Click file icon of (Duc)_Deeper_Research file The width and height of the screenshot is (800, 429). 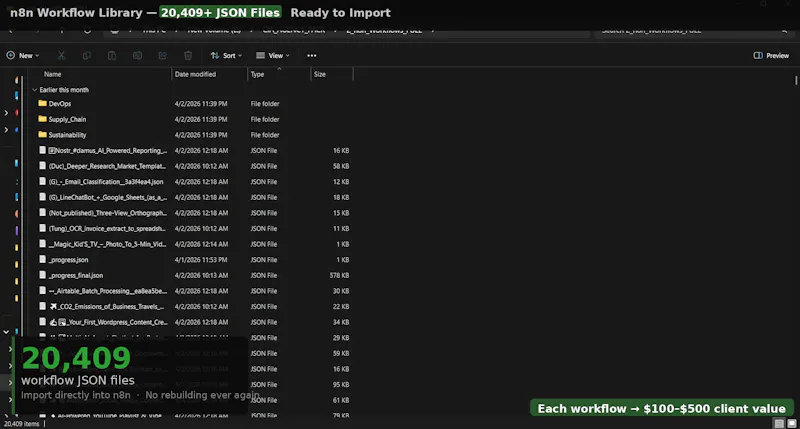tap(43, 166)
